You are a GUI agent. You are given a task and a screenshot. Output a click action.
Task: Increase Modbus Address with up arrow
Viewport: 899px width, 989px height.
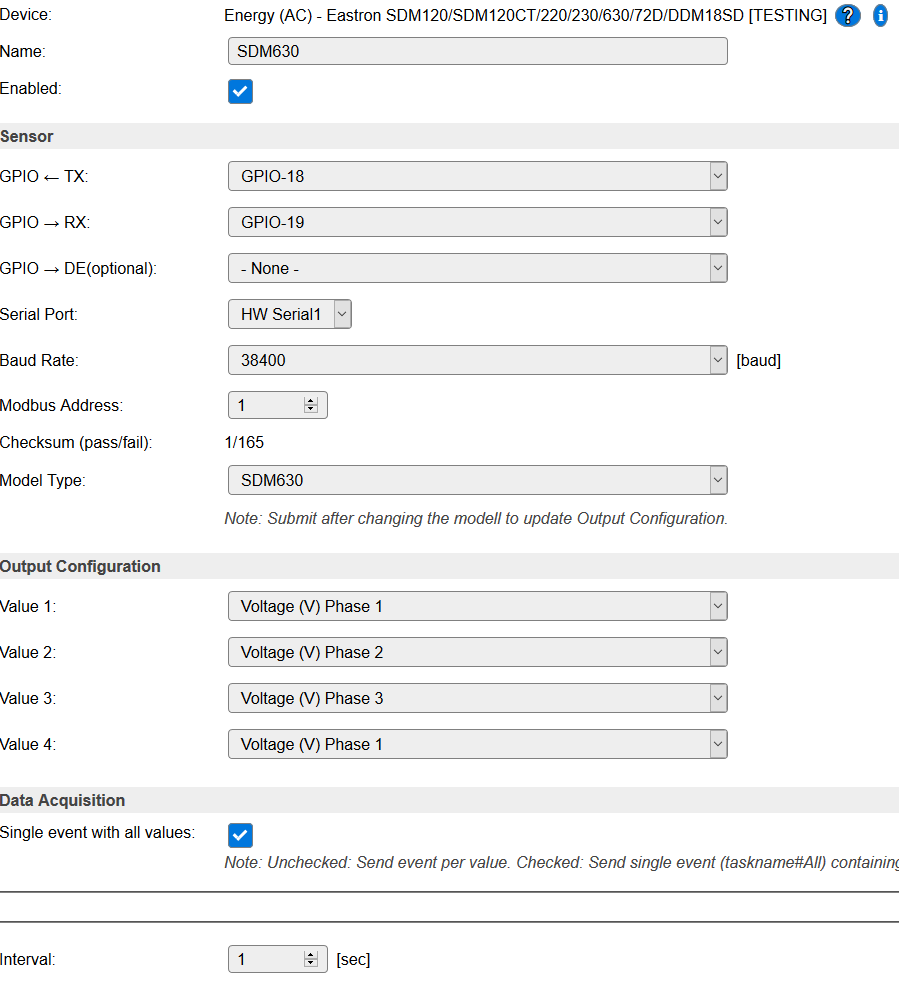pyautogui.click(x=310, y=401)
